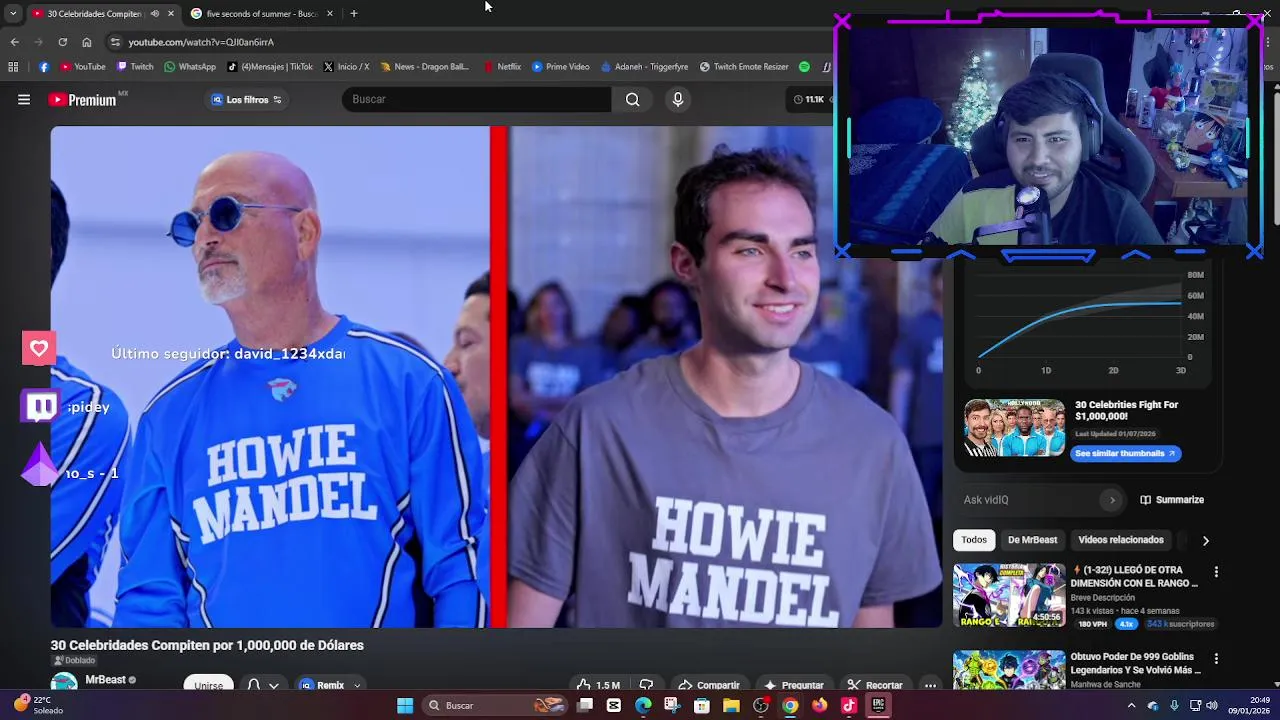The width and height of the screenshot is (1280, 720).
Task: Open the browser home button
Action: (87, 42)
